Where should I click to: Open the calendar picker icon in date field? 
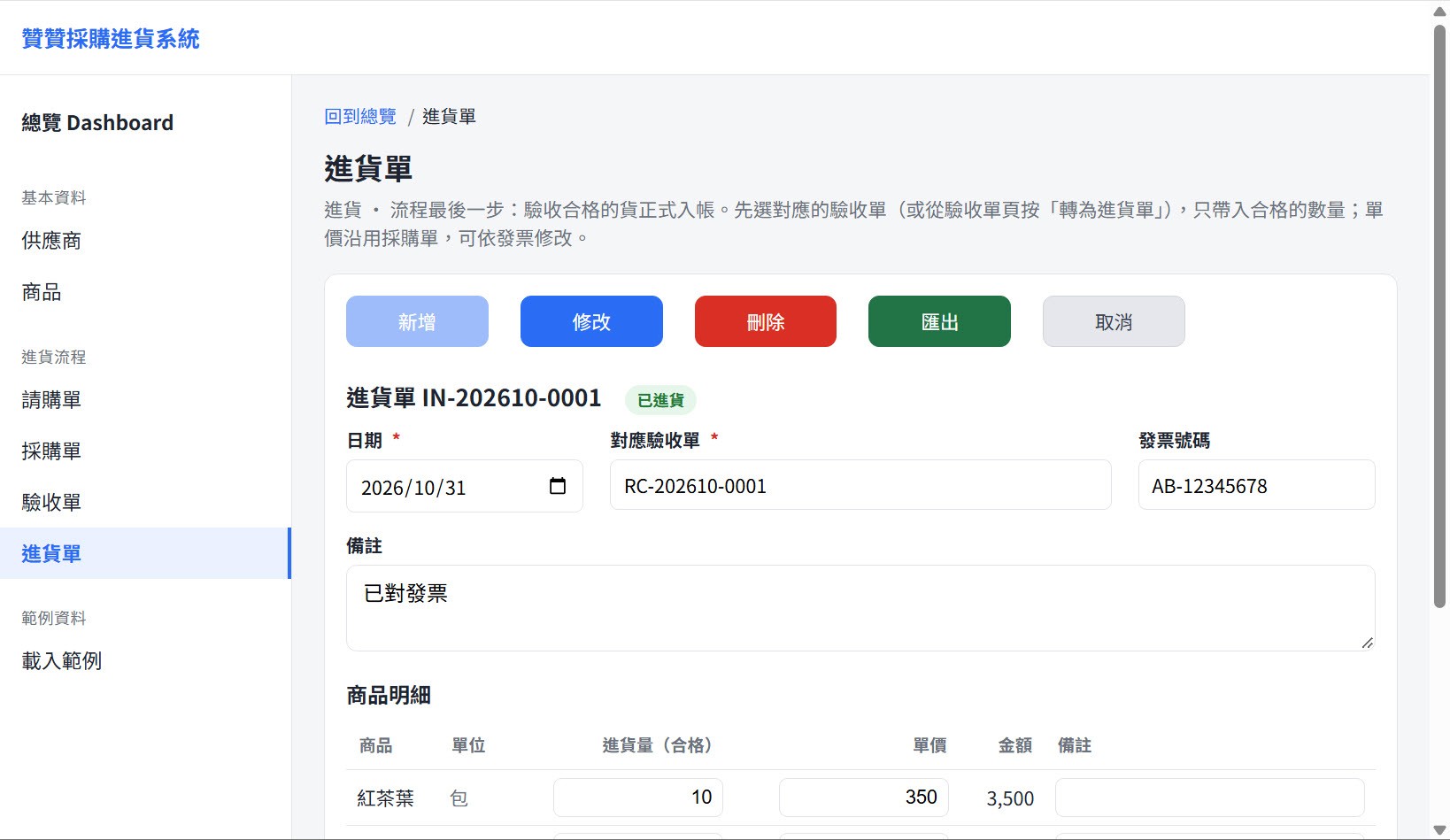point(558,486)
